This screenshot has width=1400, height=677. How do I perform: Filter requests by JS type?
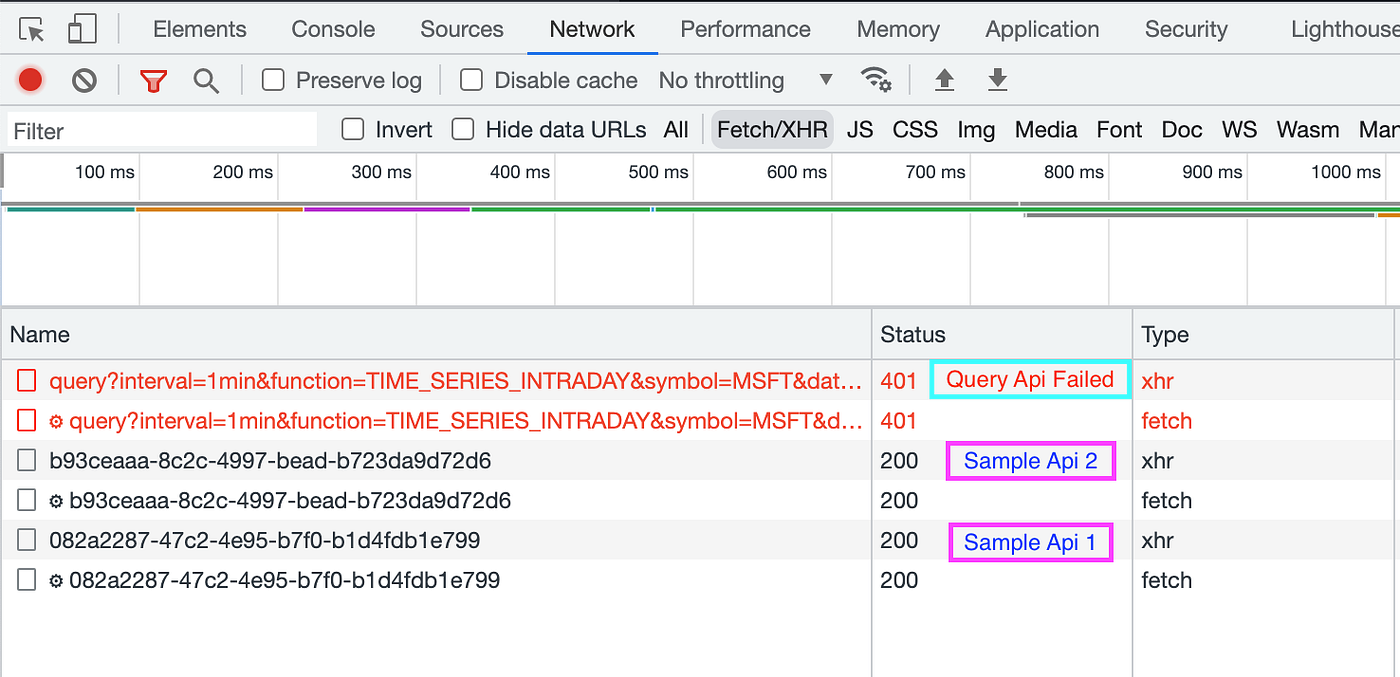coord(860,130)
